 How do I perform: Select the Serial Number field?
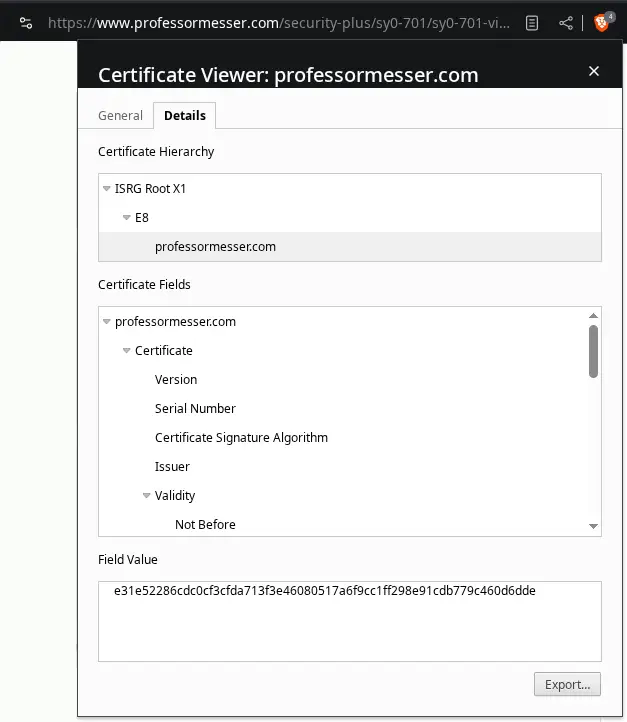(x=195, y=409)
